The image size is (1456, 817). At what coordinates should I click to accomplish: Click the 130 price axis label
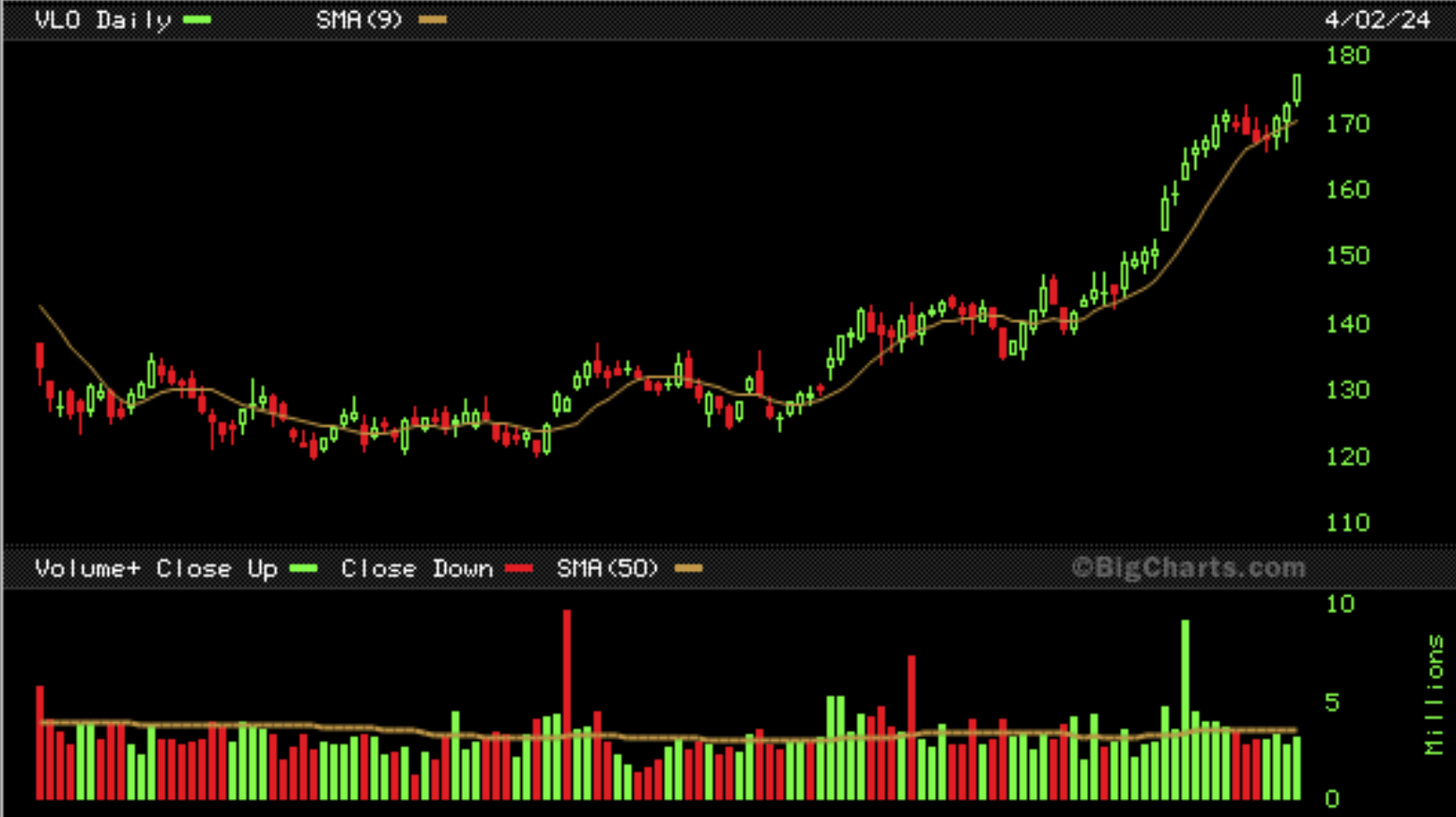pyautogui.click(x=1348, y=390)
